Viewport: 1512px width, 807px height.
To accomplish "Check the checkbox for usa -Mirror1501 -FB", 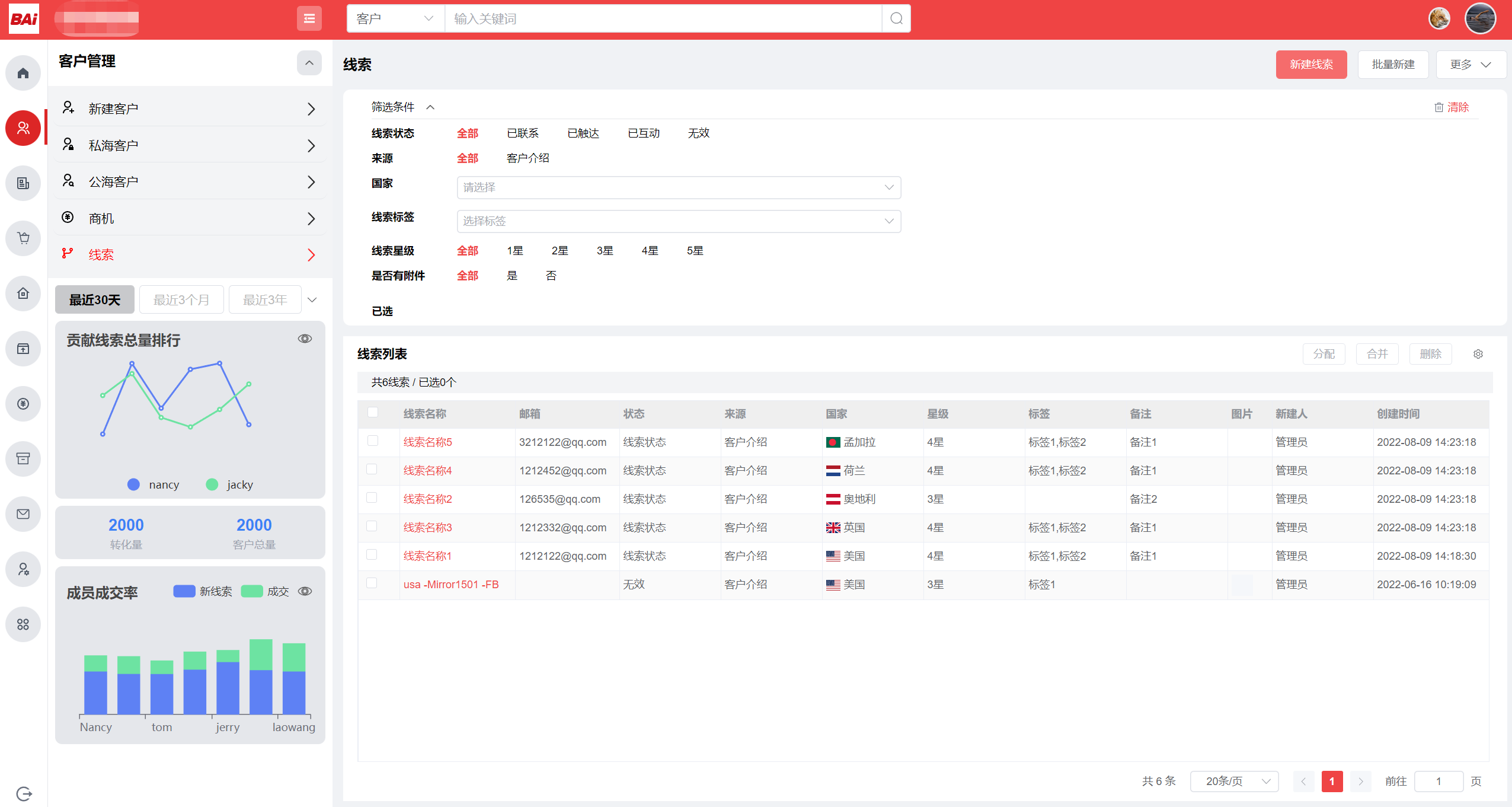I will point(372,583).
